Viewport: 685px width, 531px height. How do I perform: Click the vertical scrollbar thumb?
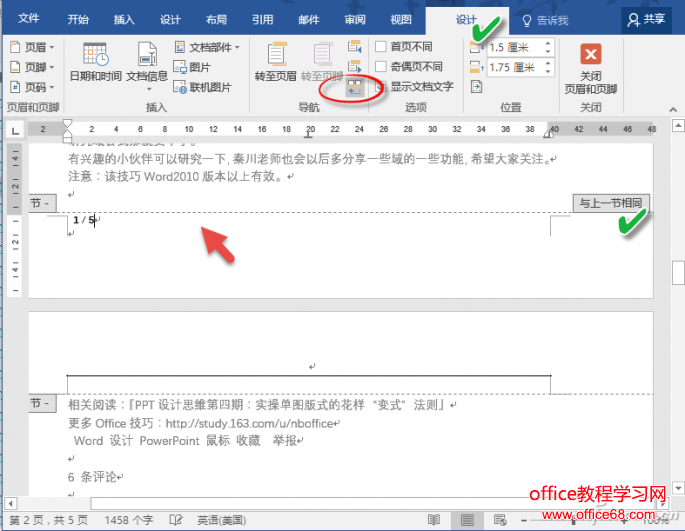pos(678,272)
